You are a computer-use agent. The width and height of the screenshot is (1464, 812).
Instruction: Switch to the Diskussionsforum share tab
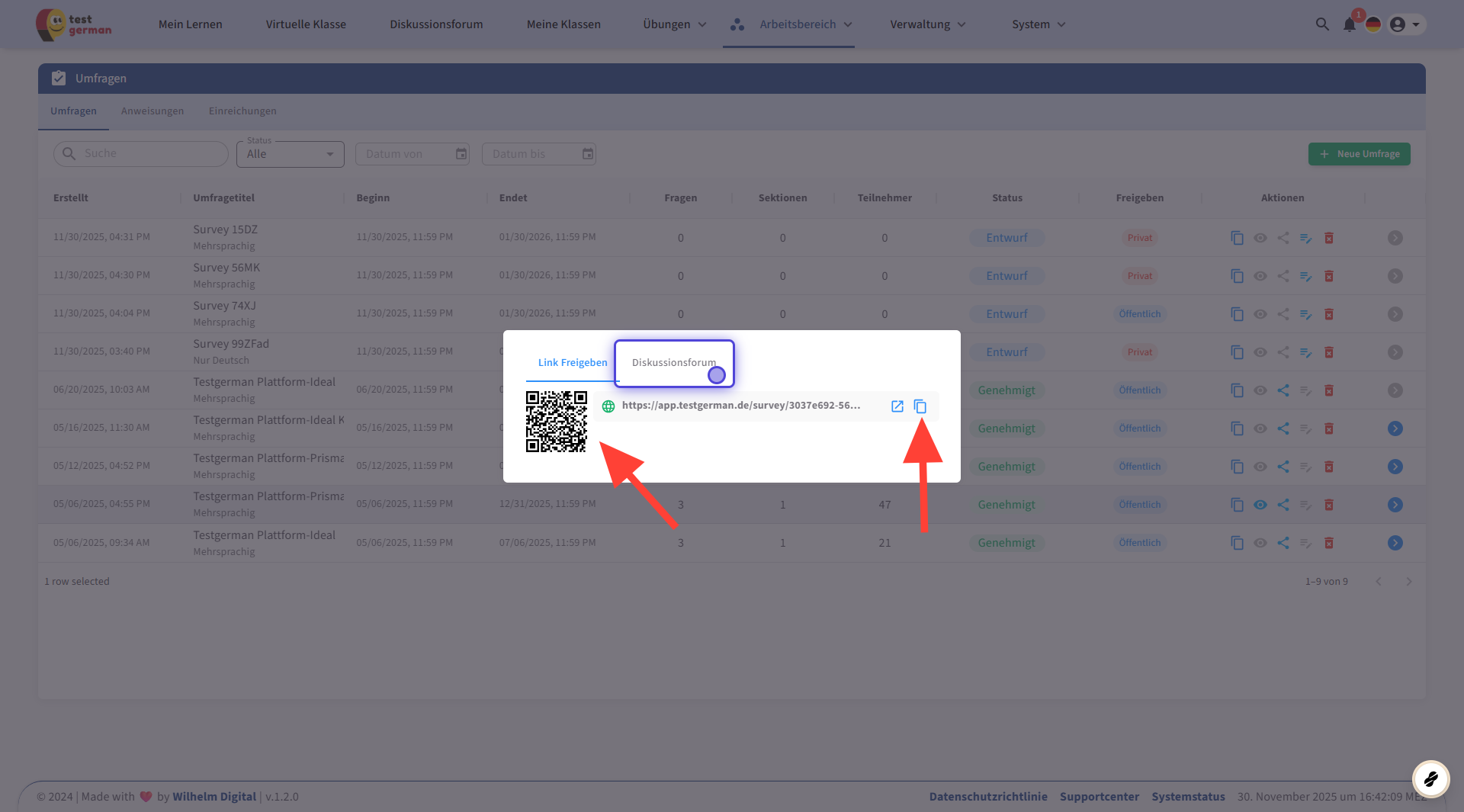673,363
